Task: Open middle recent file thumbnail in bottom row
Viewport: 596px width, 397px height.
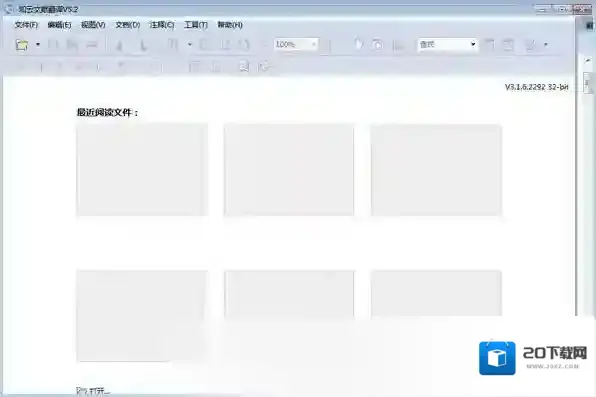Action: pyautogui.click(x=289, y=294)
